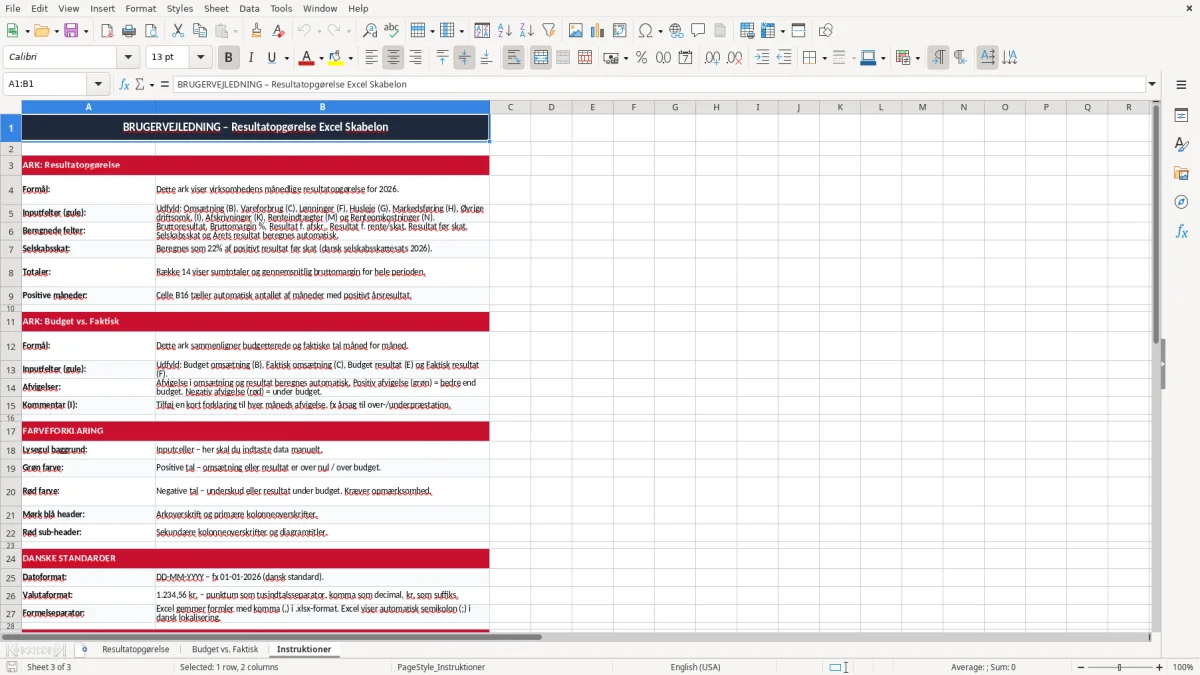Viewport: 1200px width, 675px height.
Task: Switch to the Budget vs. Faktisk sheet tab
Action: [x=225, y=649]
